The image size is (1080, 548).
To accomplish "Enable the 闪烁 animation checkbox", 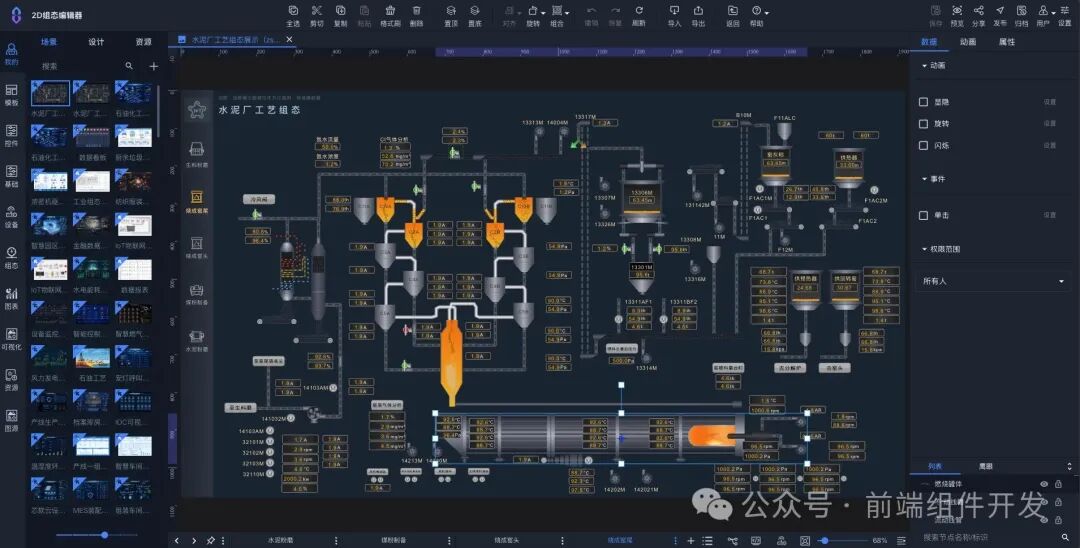I will click(x=924, y=145).
